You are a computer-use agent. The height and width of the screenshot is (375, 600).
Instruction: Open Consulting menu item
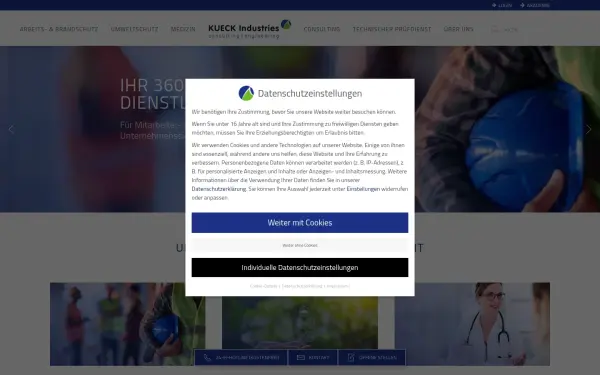[x=322, y=29]
